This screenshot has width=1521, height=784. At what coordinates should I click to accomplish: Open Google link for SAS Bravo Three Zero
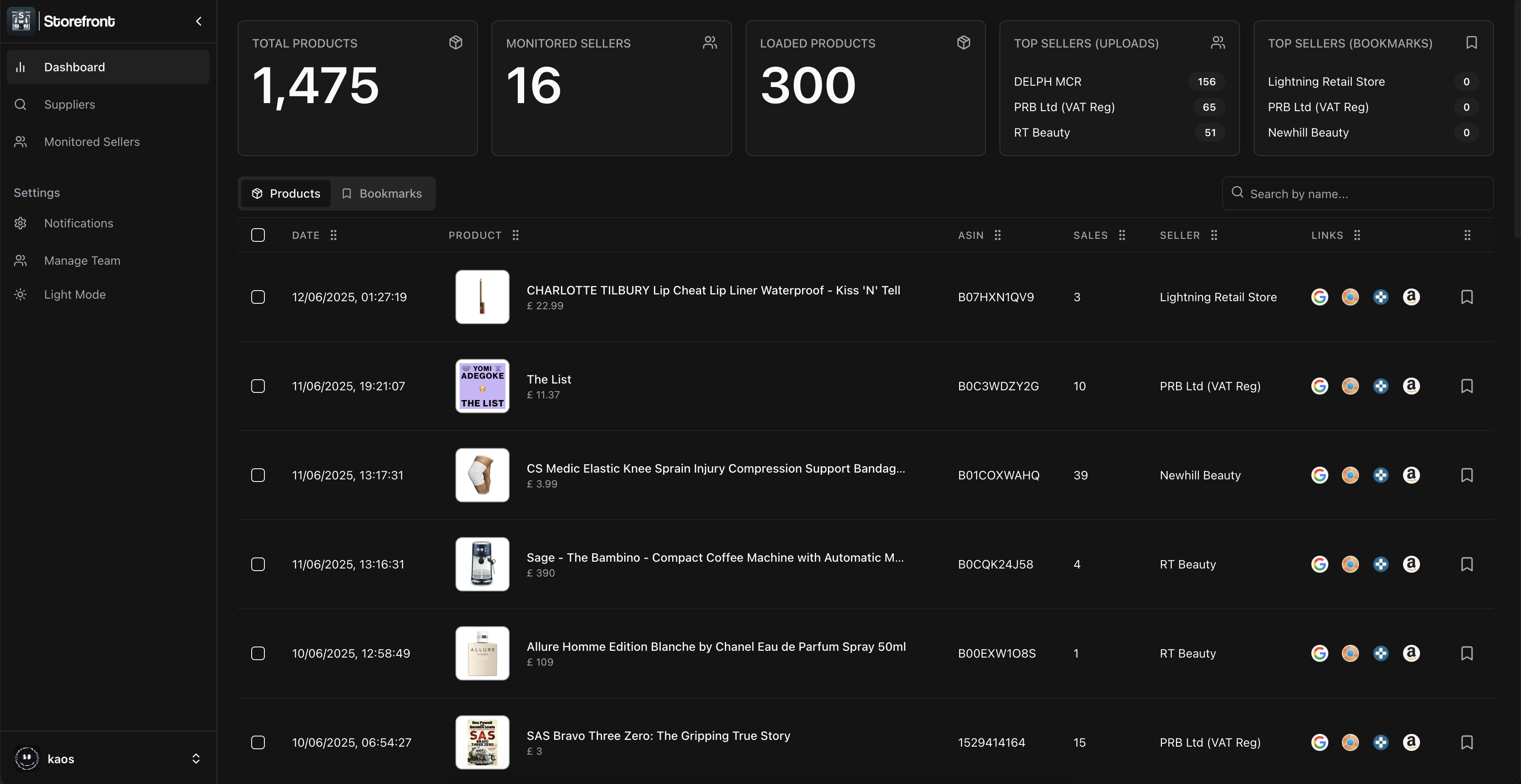tap(1320, 743)
